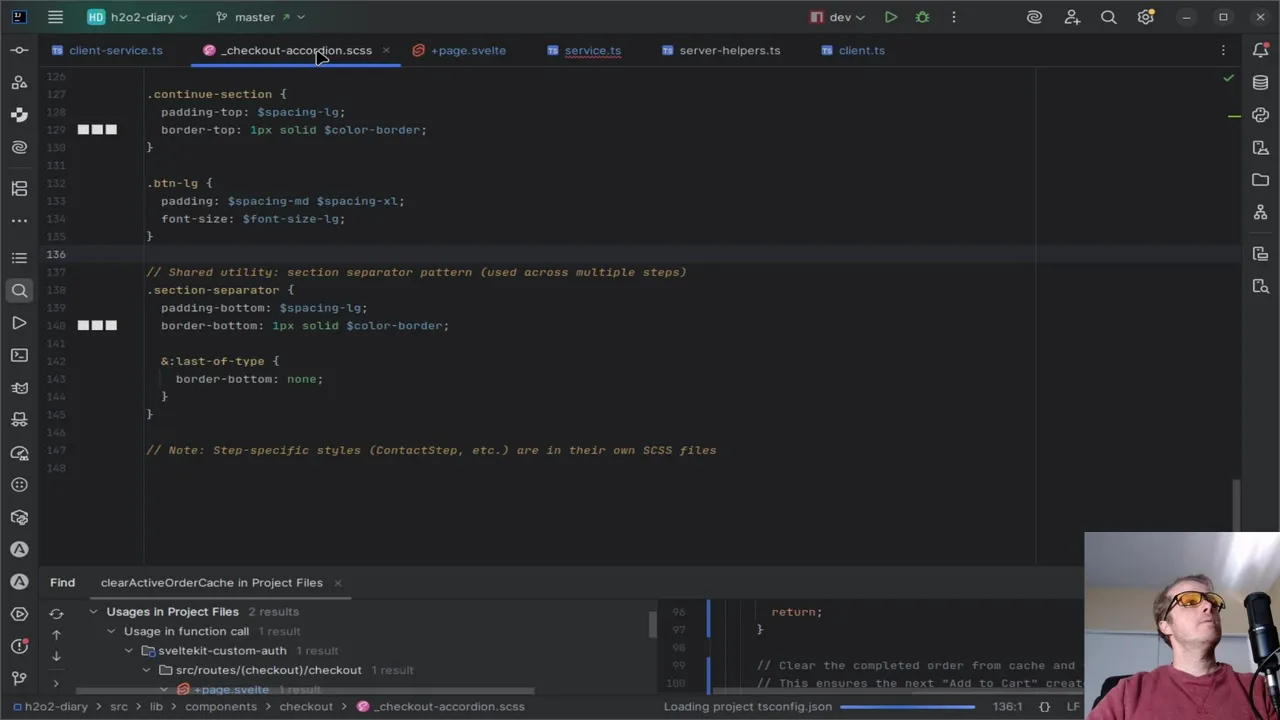Collapse Usage in function call node
Screen dimensions: 1280x720
[111, 631]
